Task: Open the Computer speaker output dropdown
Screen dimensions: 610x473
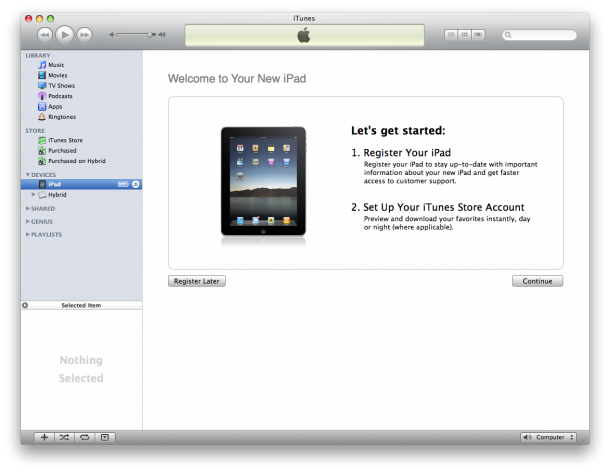Action: pyautogui.click(x=549, y=437)
